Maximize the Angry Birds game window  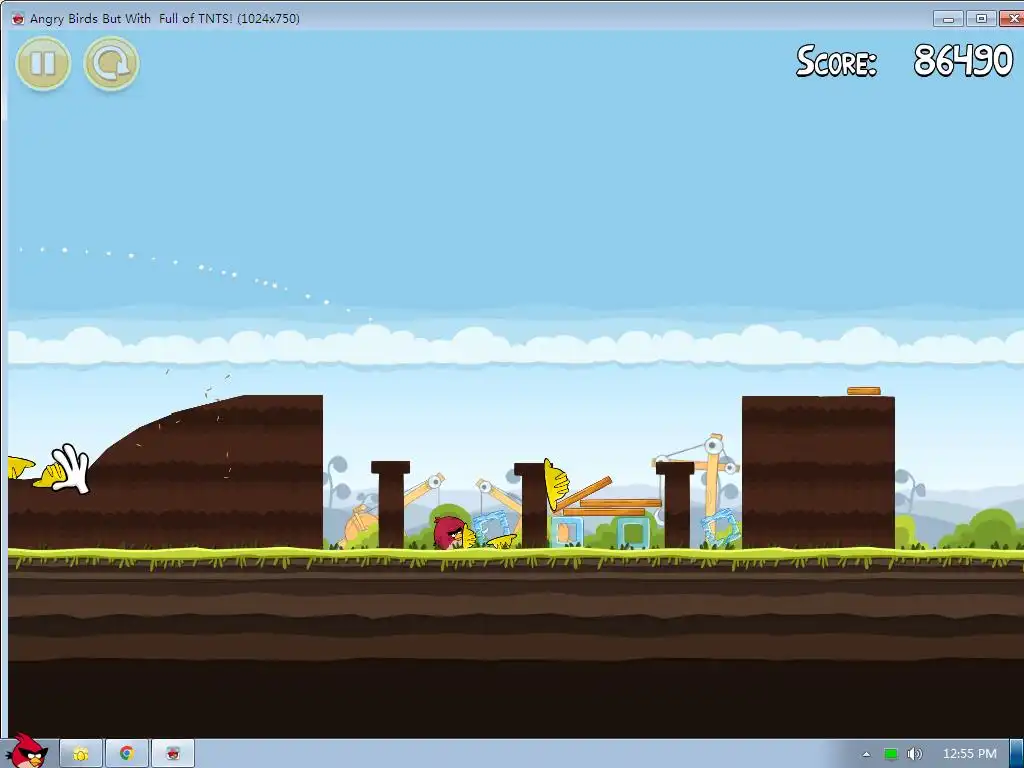pos(982,18)
